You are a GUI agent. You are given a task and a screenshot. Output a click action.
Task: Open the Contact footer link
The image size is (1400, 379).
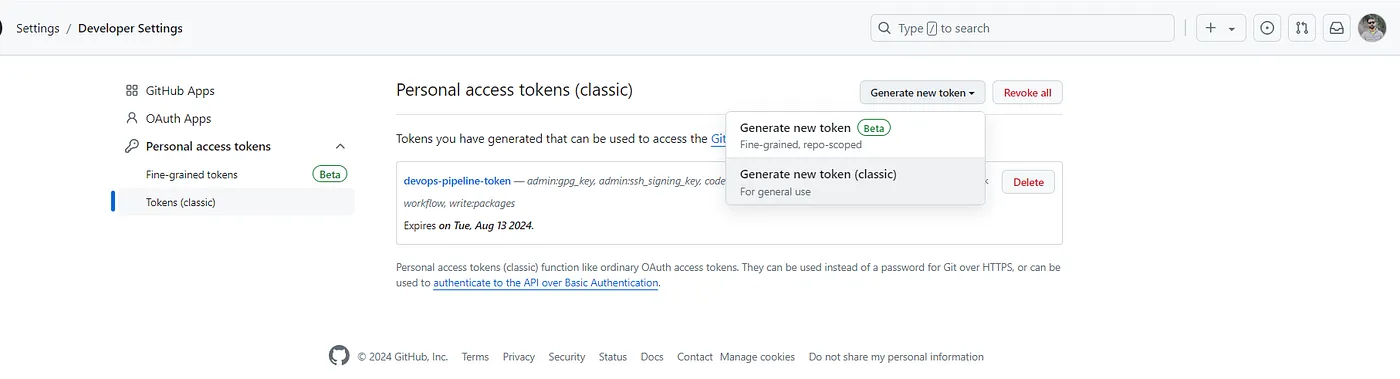click(695, 357)
